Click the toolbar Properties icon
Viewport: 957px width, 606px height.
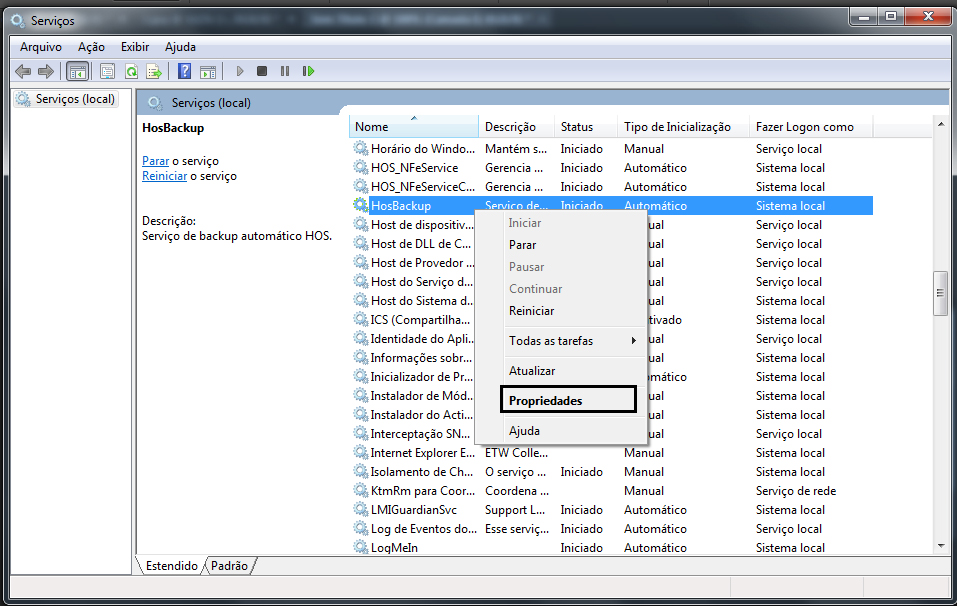pyautogui.click(x=107, y=71)
